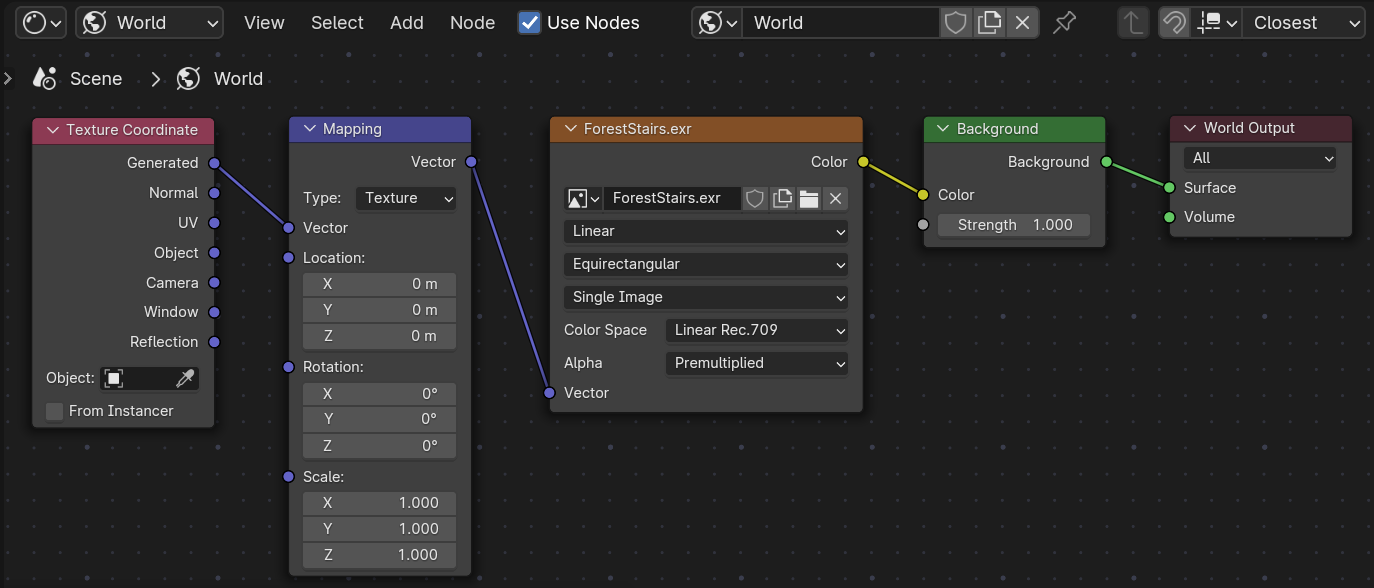Click the World Output Surface socket
Image resolution: width=1374 pixels, height=588 pixels.
click(1169, 188)
